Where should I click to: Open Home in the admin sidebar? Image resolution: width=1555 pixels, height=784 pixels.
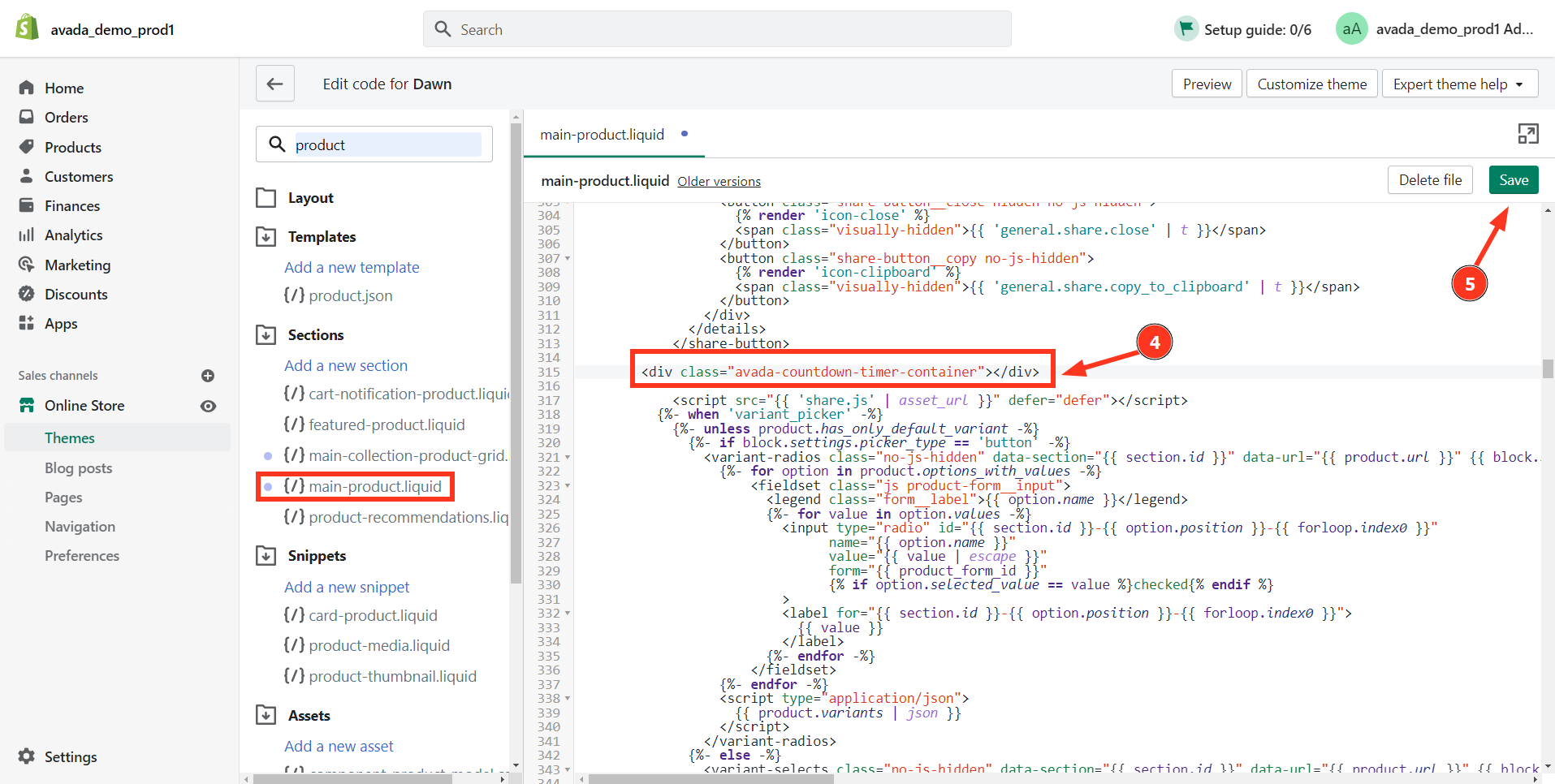[63, 88]
